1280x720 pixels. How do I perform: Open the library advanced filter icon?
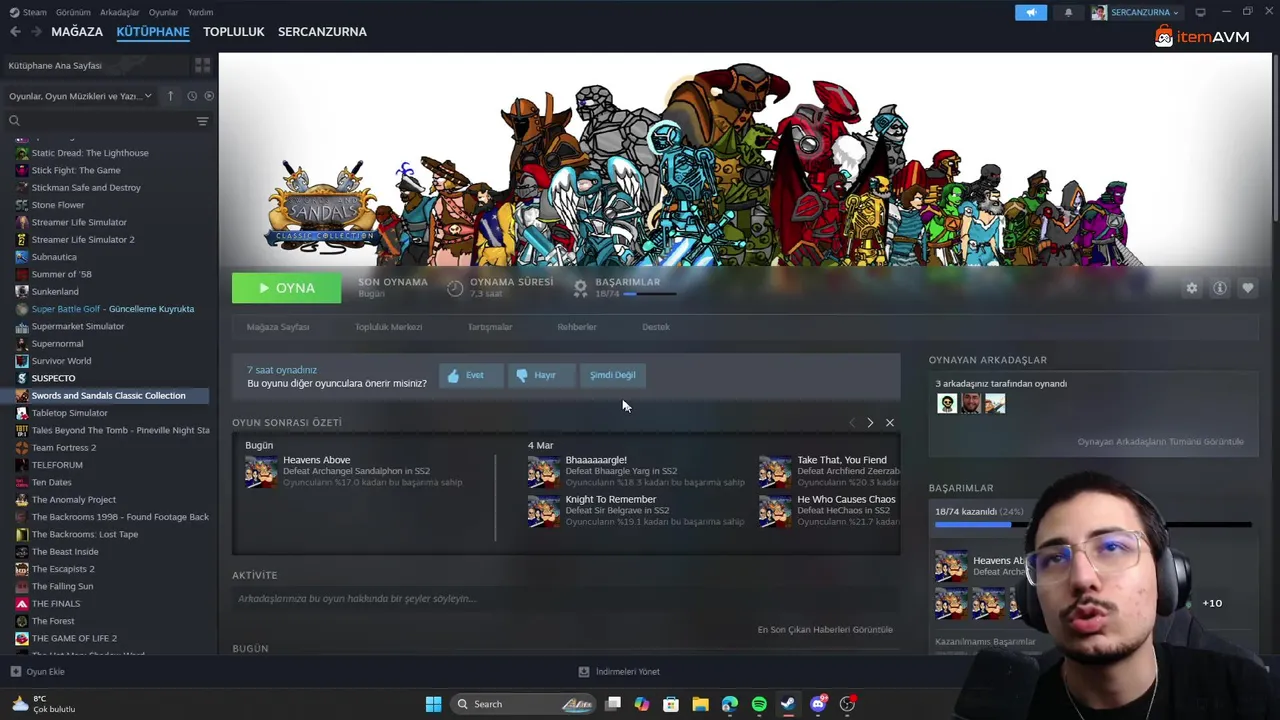pos(202,121)
